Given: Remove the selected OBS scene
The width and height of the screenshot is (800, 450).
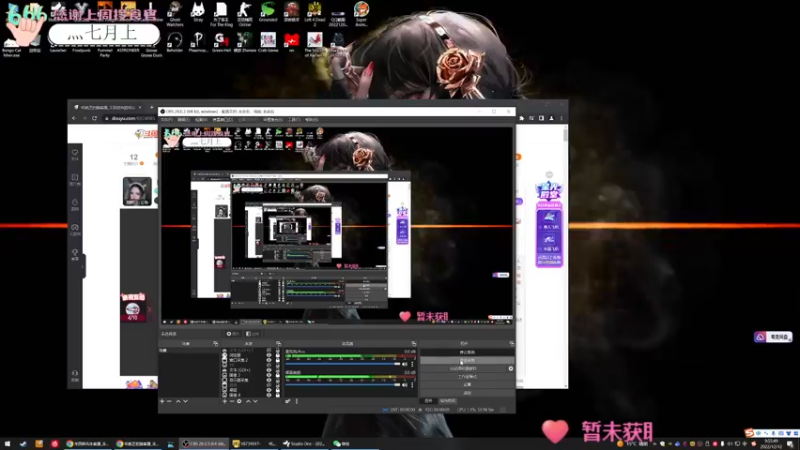Looking at the screenshot, I should pyautogui.click(x=169, y=401).
